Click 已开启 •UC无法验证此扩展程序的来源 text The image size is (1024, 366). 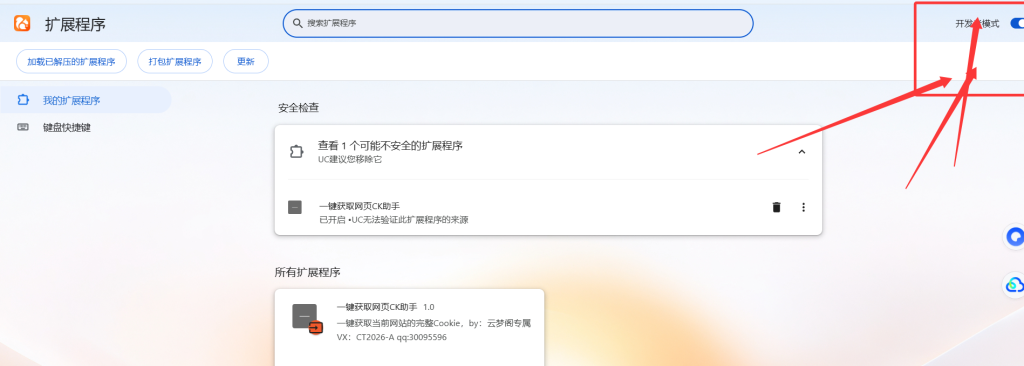[x=394, y=220]
